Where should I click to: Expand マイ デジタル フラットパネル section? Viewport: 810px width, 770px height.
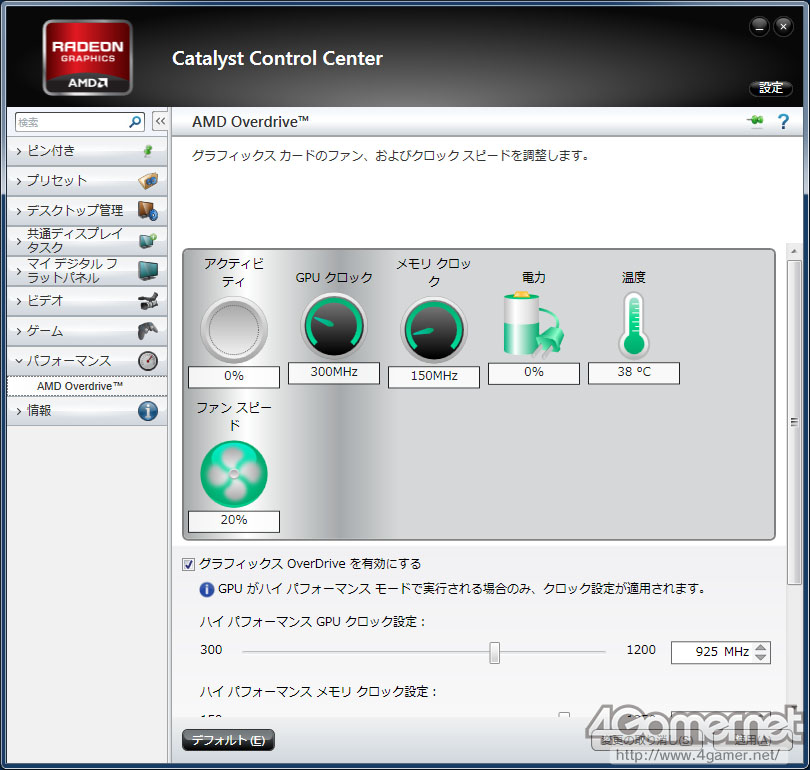point(87,271)
